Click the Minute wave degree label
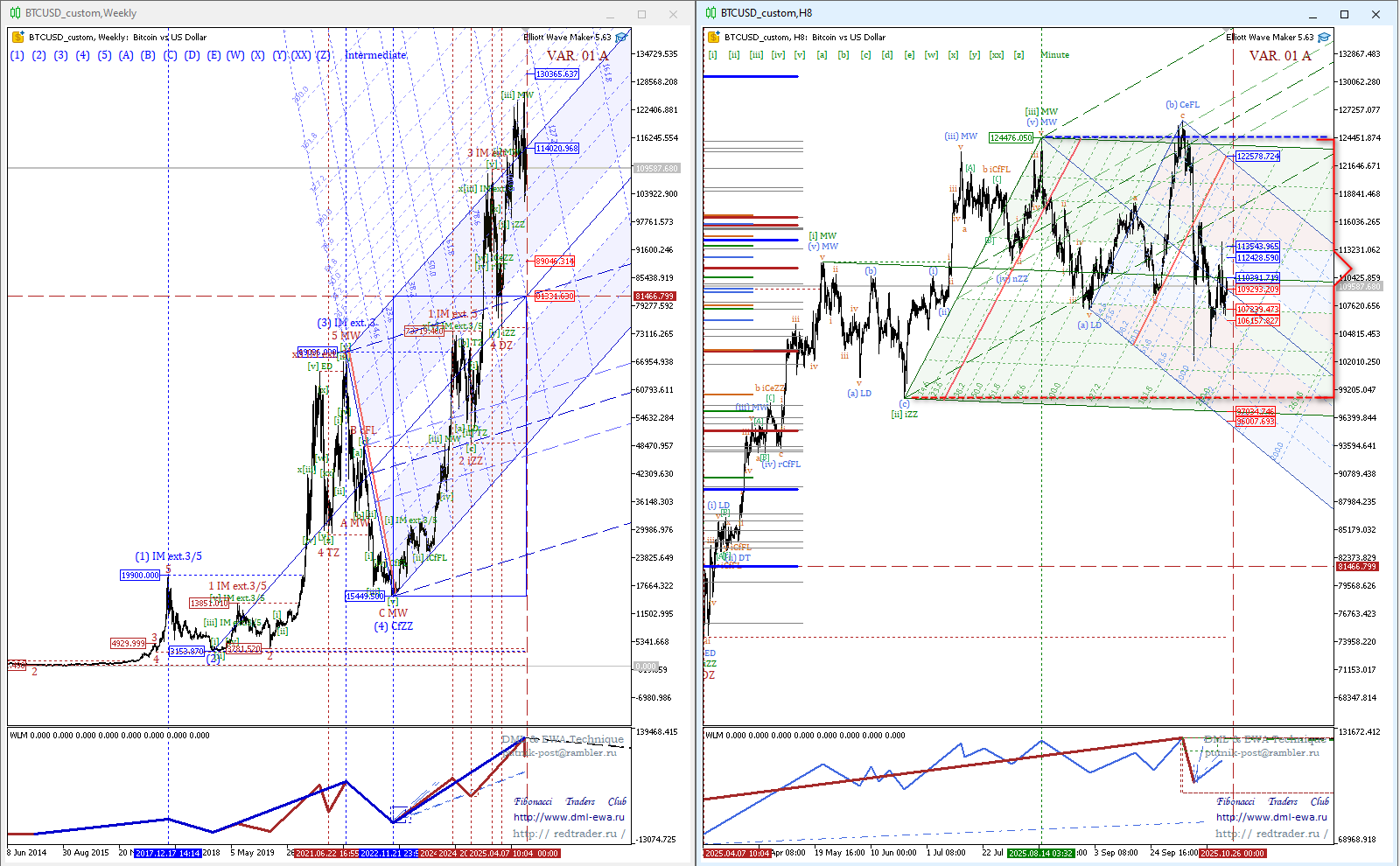The height and width of the screenshot is (866, 1400). tap(1054, 54)
